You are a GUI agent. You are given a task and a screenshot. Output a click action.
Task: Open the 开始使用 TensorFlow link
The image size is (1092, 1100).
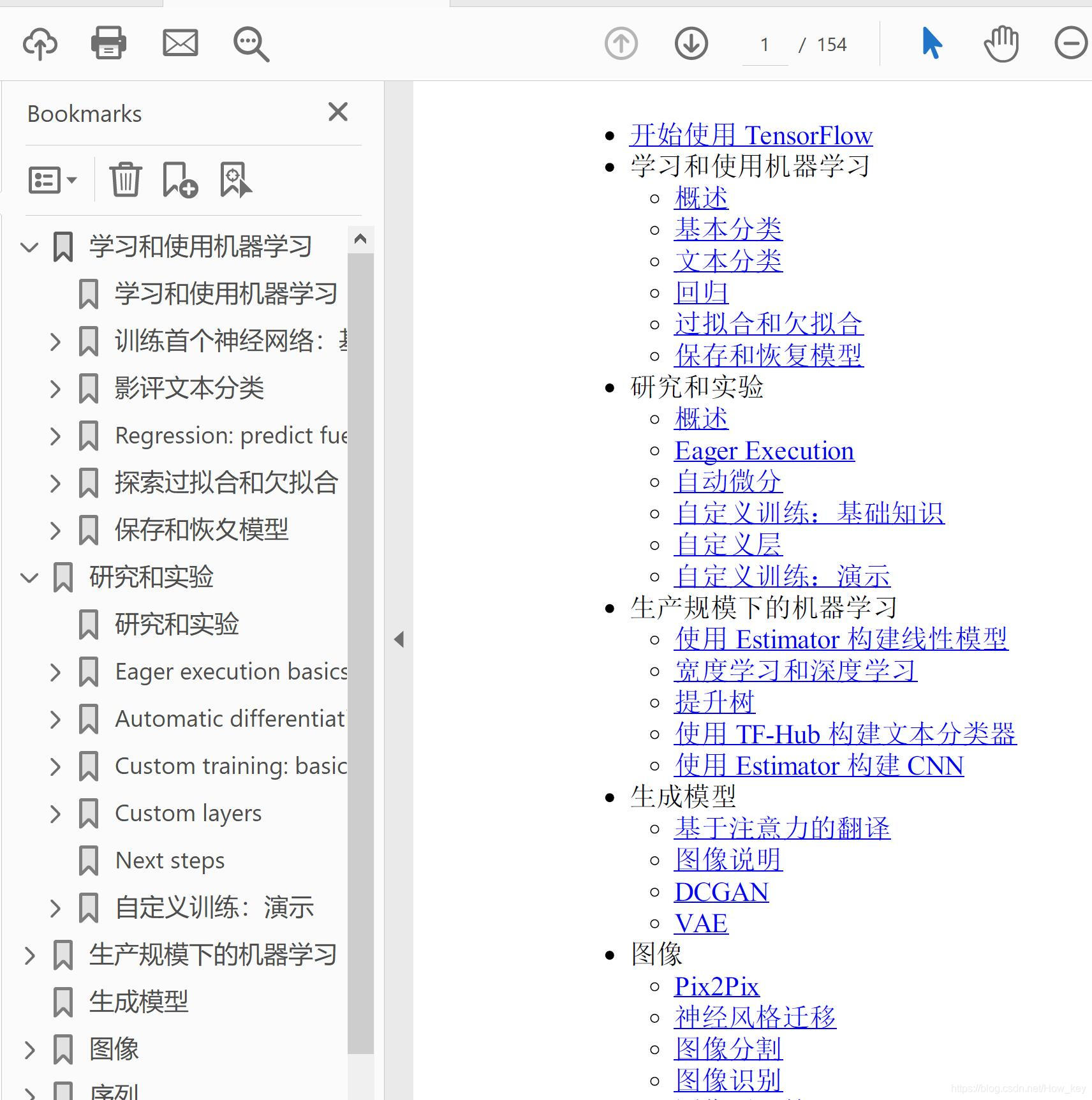click(751, 135)
